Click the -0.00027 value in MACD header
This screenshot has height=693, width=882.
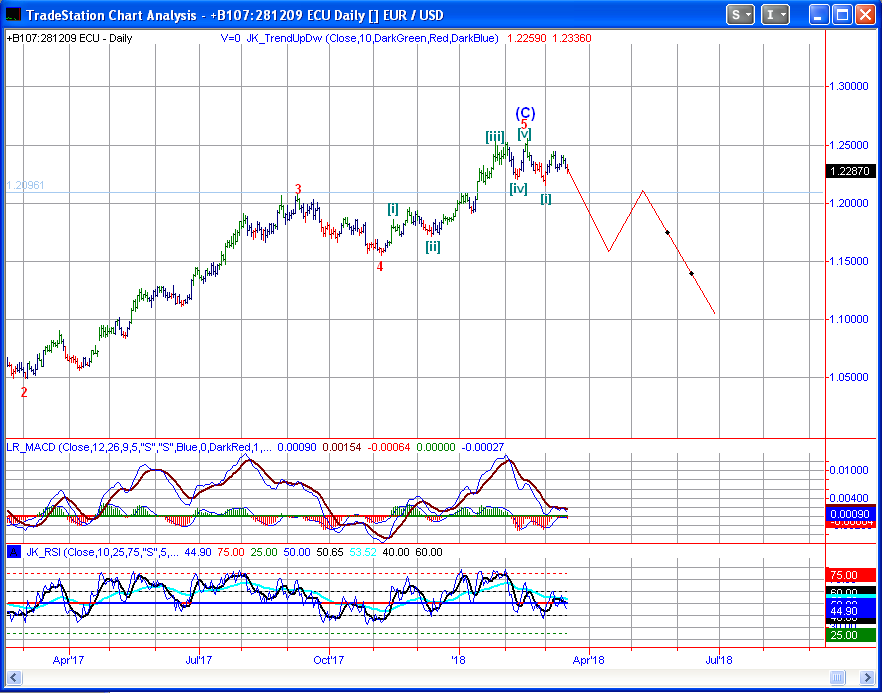(x=481, y=447)
